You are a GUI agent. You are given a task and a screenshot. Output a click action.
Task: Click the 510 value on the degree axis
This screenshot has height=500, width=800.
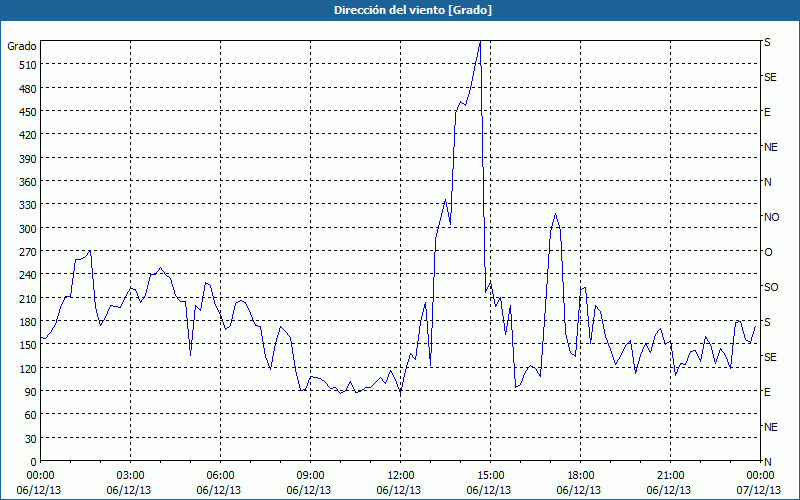[28, 65]
